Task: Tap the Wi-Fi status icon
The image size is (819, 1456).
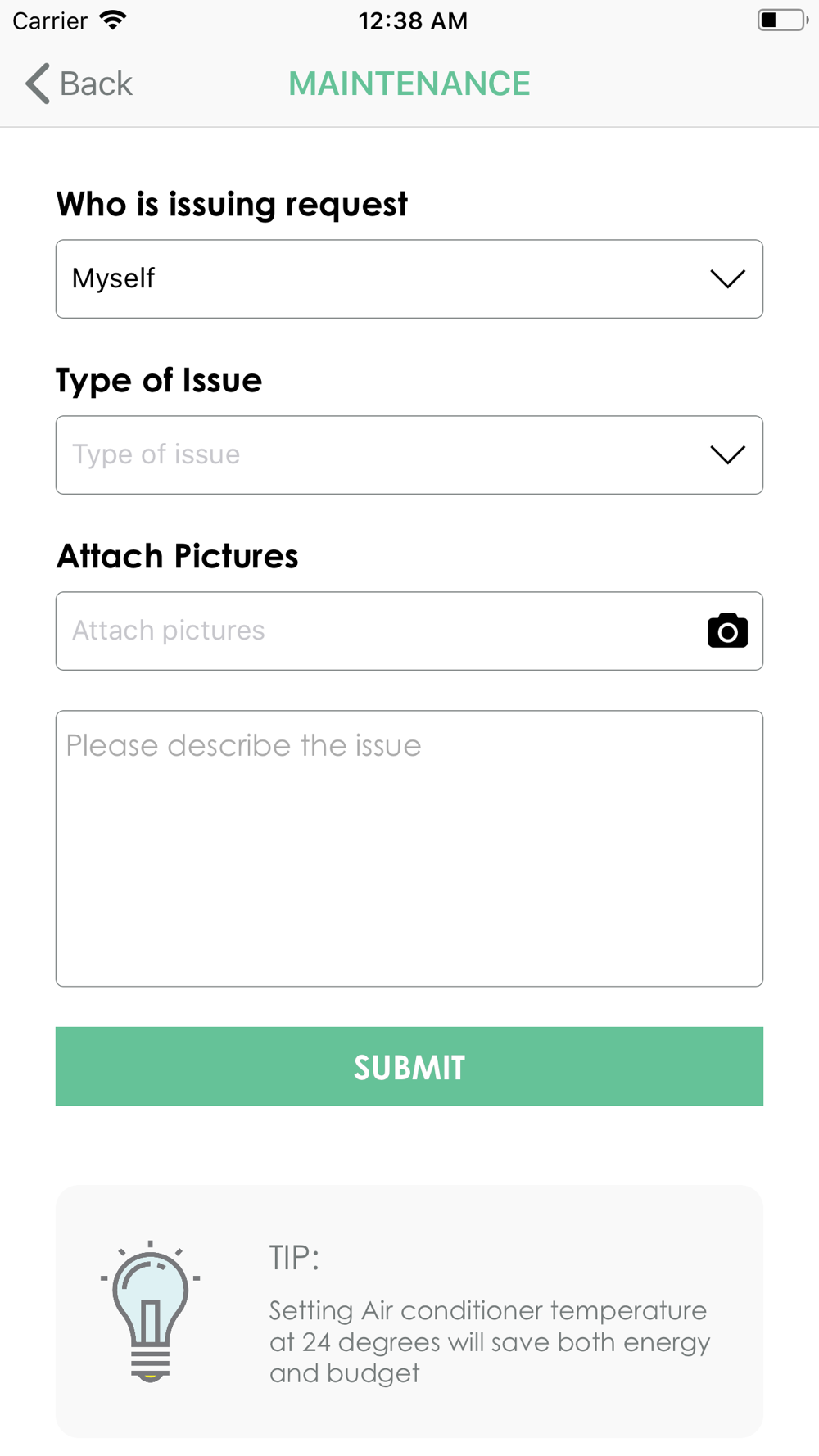Action: (x=113, y=20)
